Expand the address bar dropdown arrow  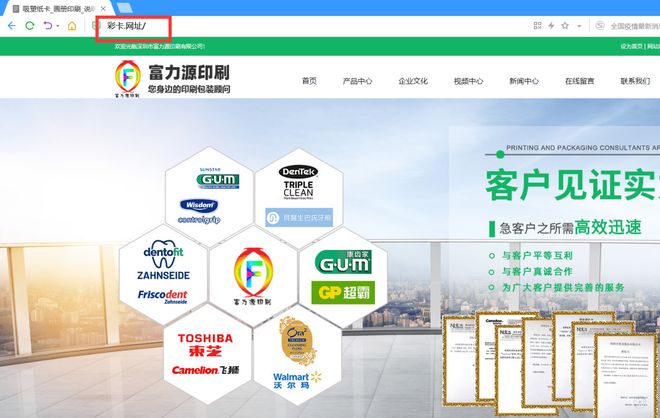[579, 26]
